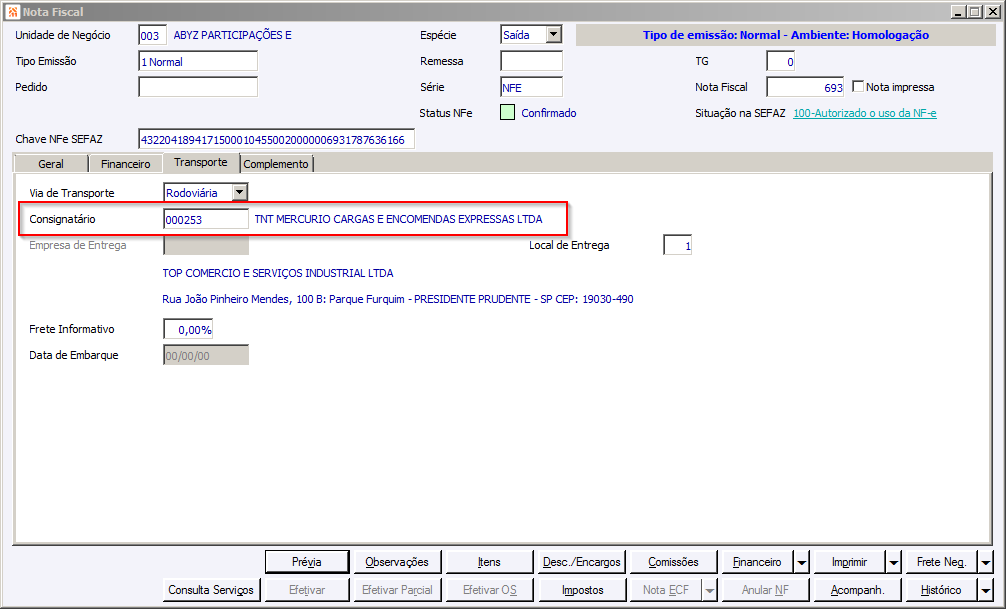This screenshot has width=1006, height=609.
Task: Click the Prévia button
Action: (x=307, y=562)
